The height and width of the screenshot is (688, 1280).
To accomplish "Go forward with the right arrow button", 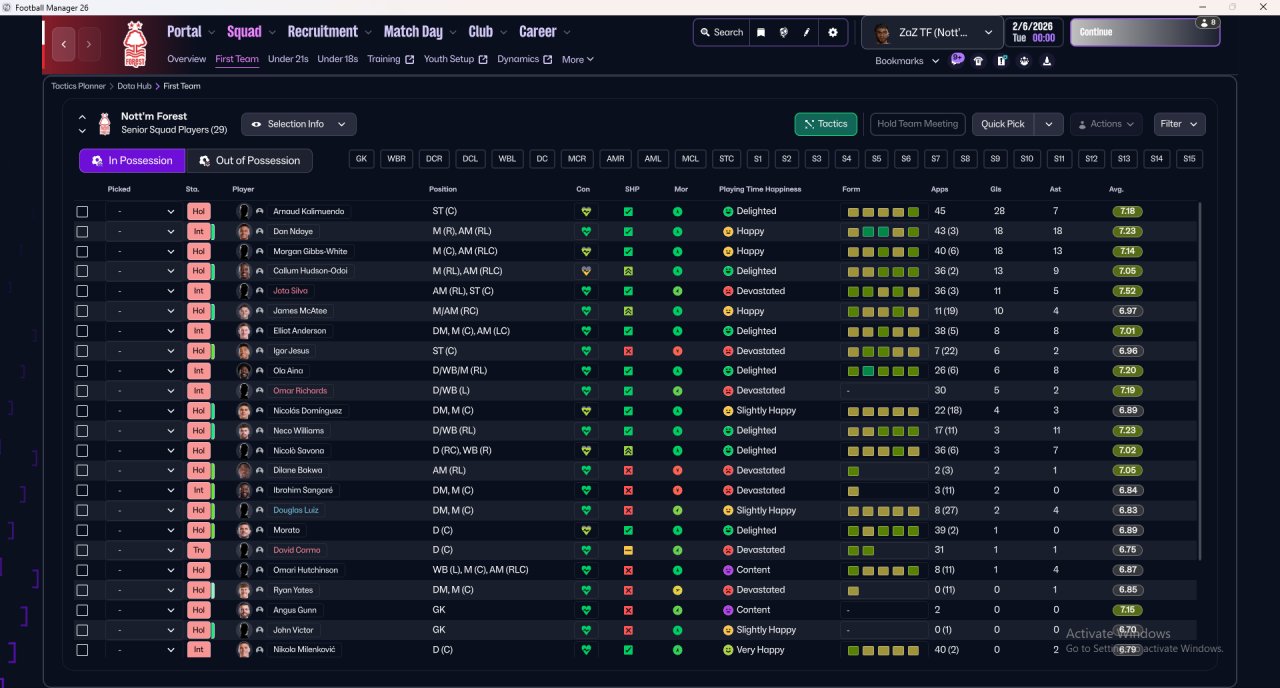I will [x=89, y=44].
